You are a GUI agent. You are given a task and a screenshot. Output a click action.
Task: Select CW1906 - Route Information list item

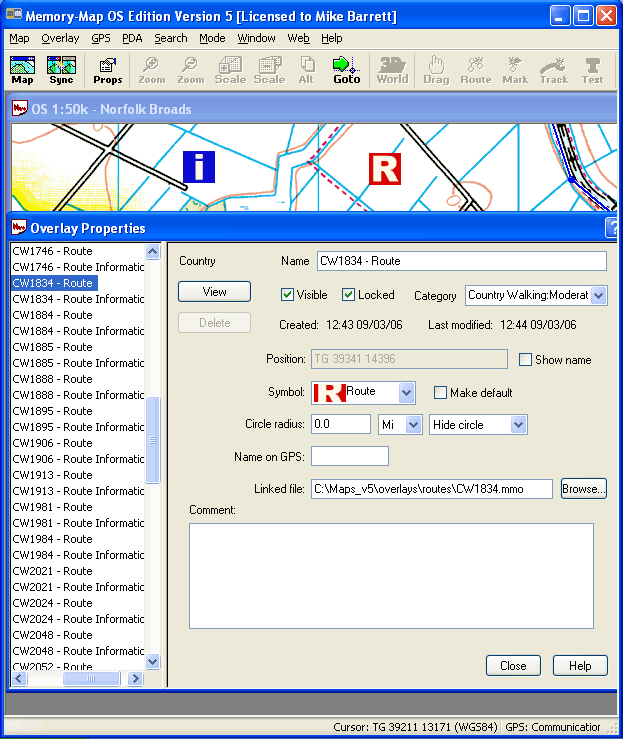pyautogui.click(x=78, y=459)
